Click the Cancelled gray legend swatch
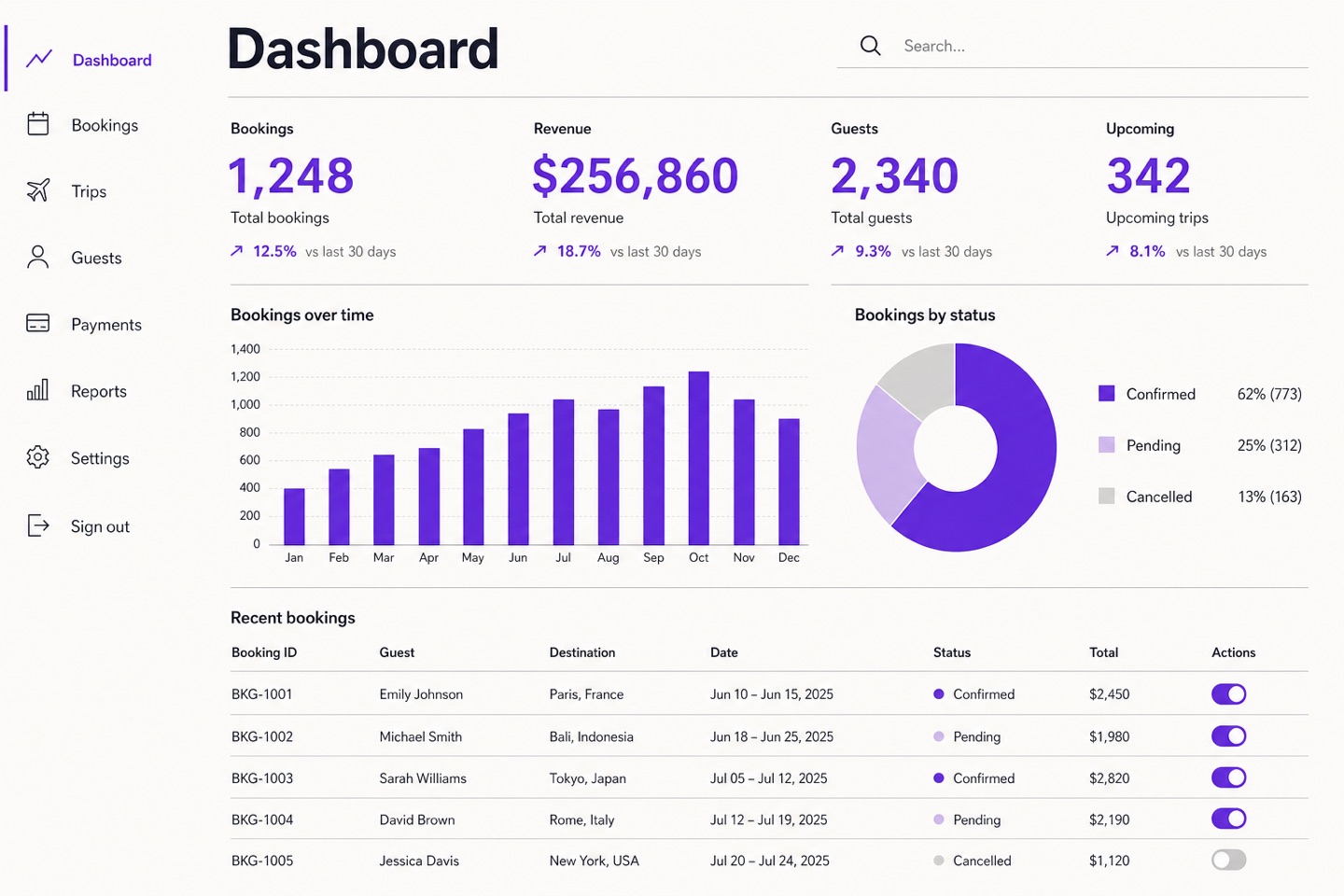The image size is (1344, 896). pyautogui.click(x=1107, y=496)
